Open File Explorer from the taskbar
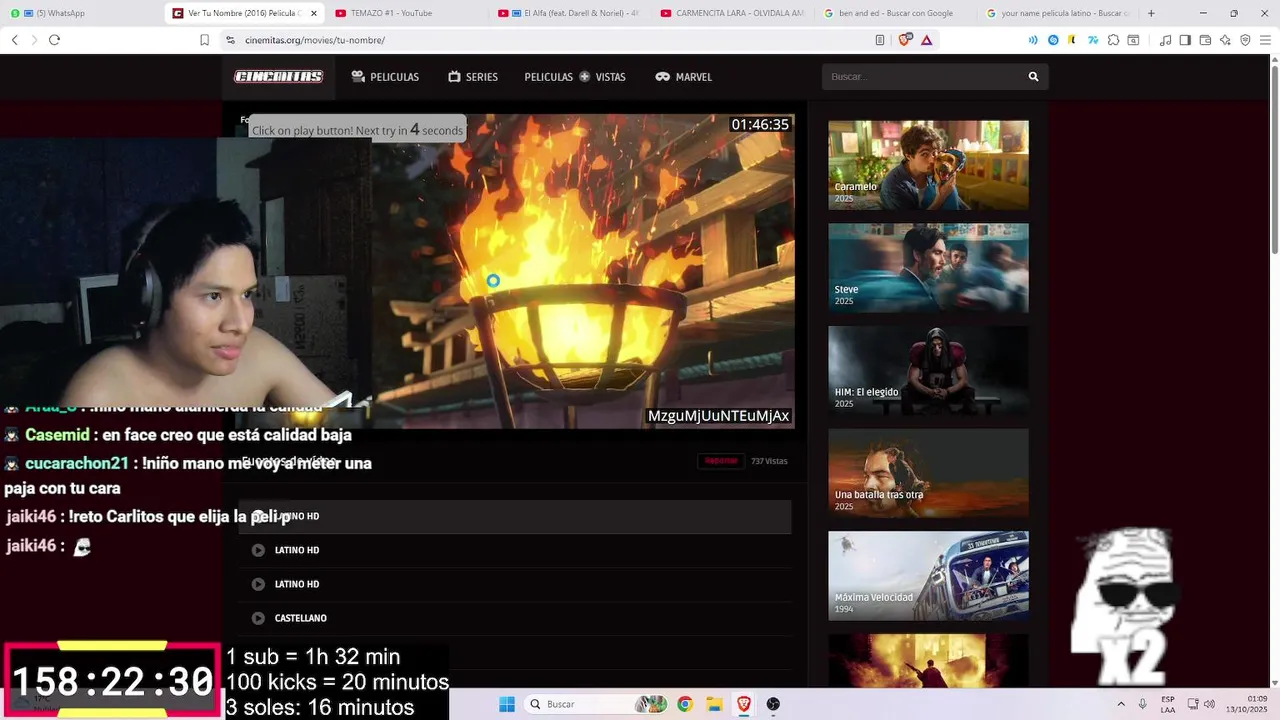Viewport: 1280px width, 720px height. [714, 704]
